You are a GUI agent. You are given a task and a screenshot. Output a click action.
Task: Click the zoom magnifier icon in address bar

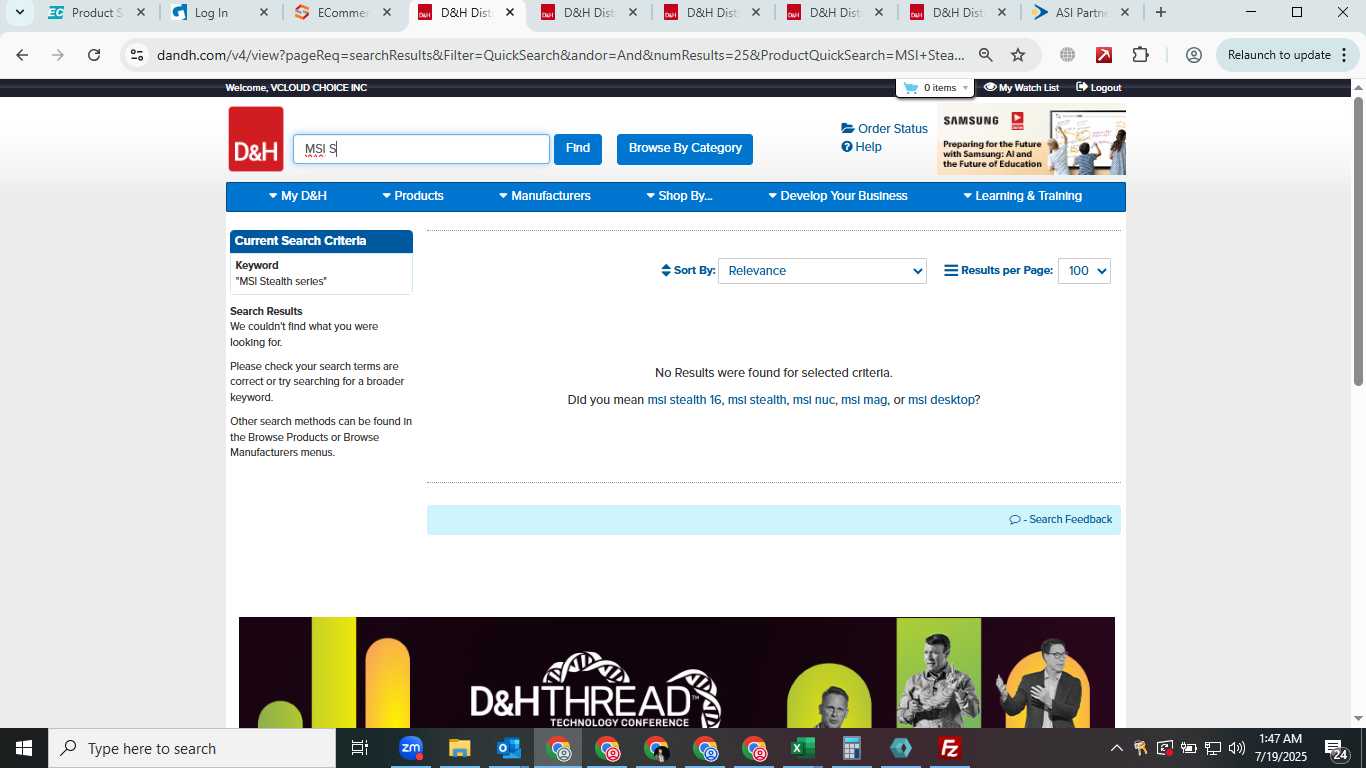coord(986,55)
